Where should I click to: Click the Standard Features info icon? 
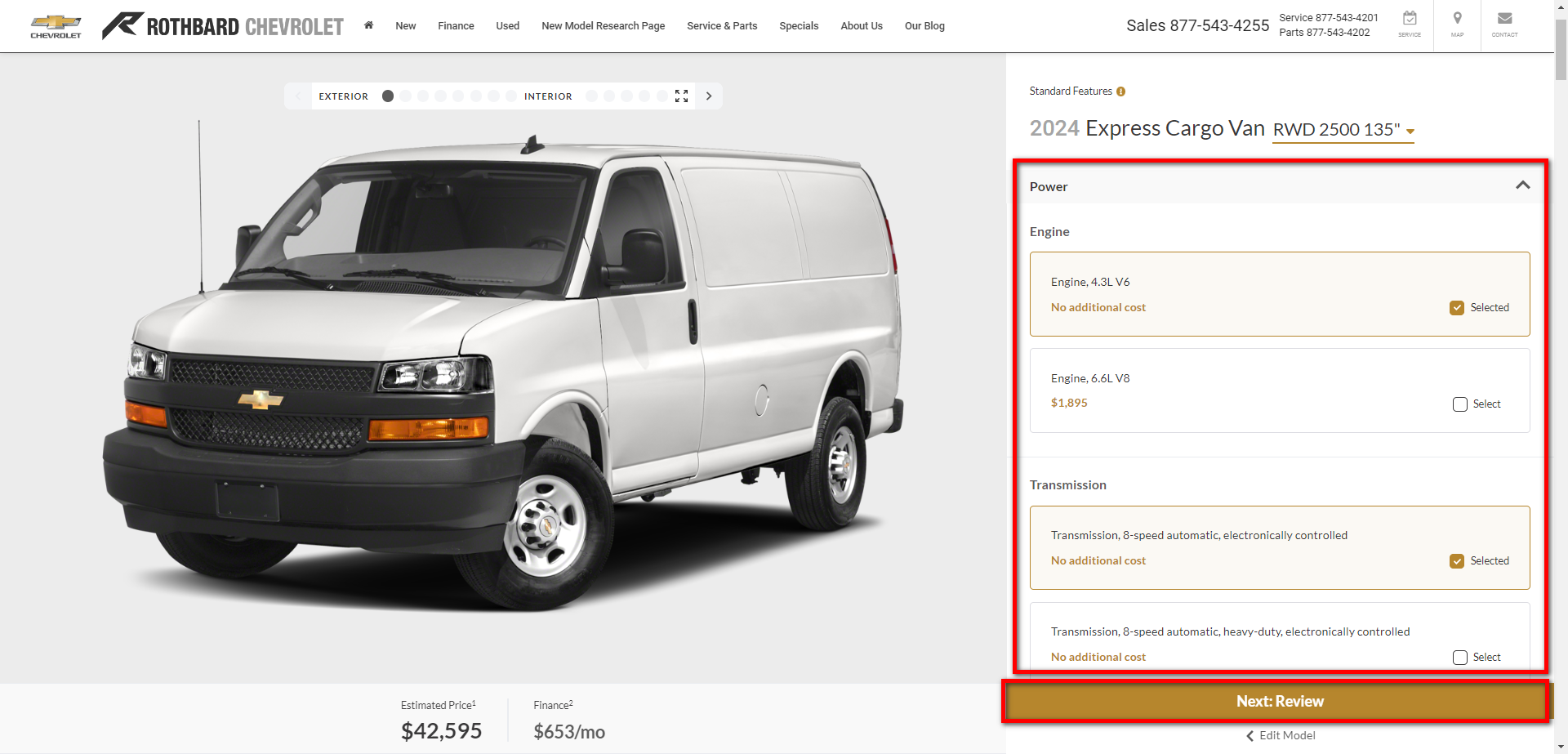(1121, 91)
